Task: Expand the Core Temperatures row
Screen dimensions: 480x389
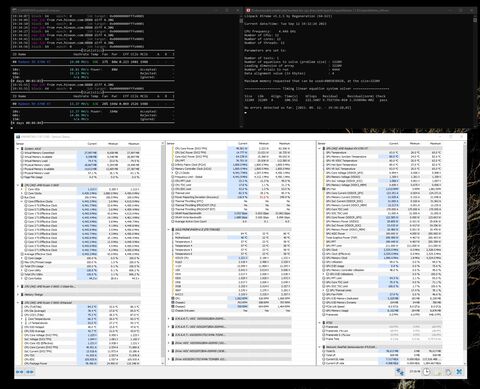Action: [22, 319]
